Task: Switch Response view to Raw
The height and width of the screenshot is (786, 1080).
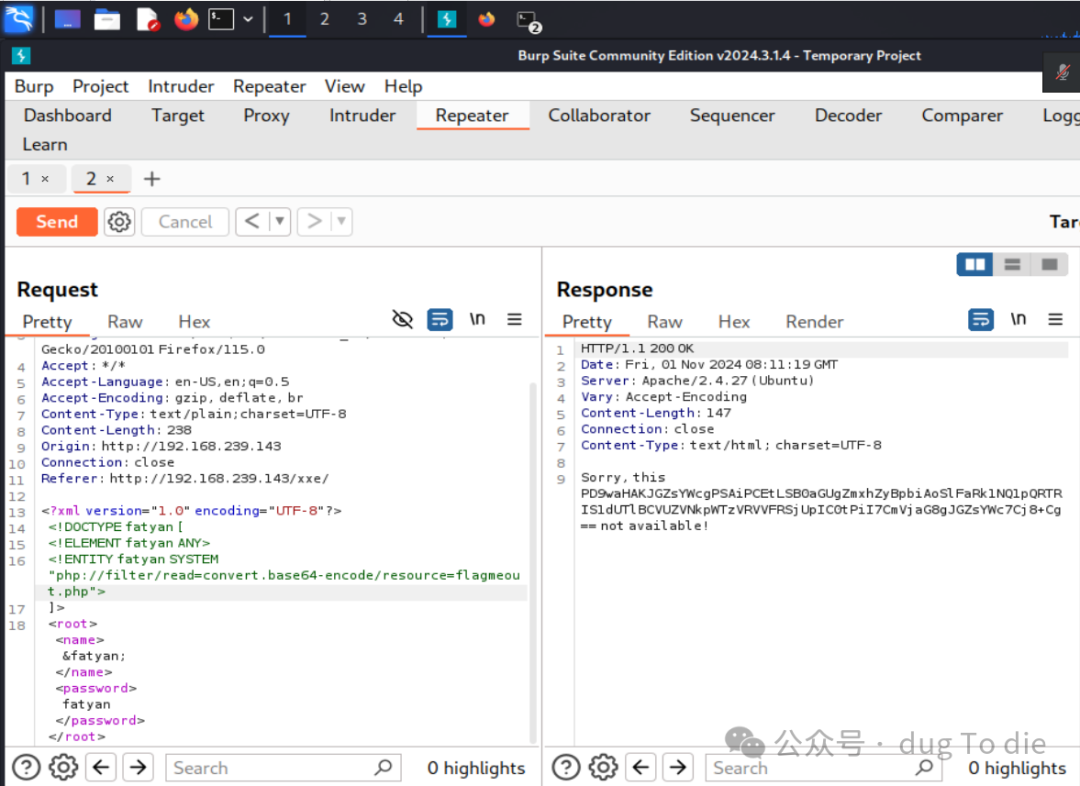Action: [665, 322]
